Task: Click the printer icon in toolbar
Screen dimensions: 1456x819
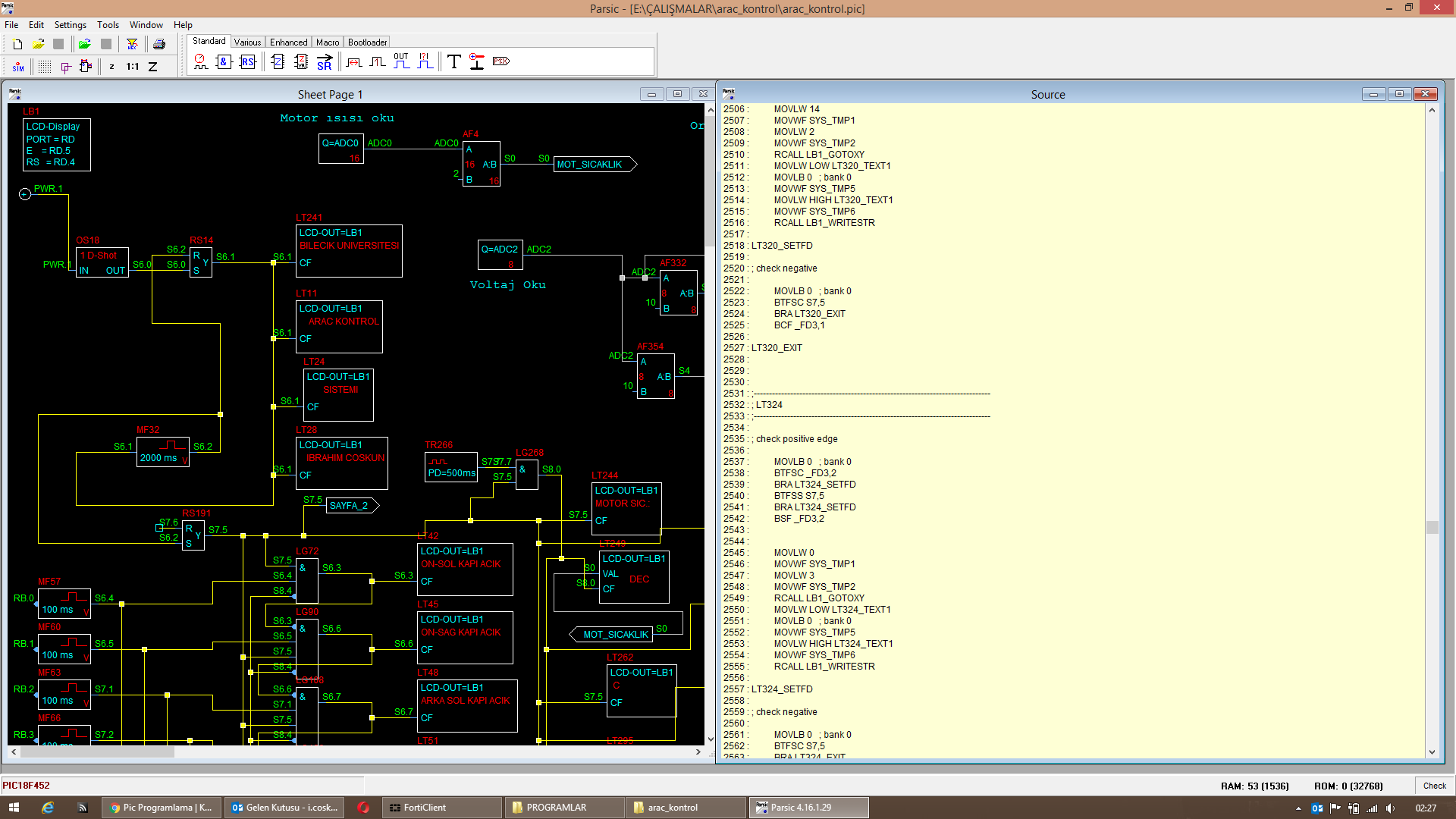Action: [x=159, y=44]
